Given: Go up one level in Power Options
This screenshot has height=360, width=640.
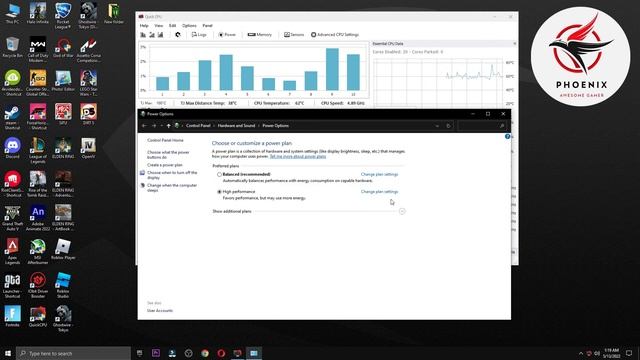Looking at the screenshot, I should (168, 126).
